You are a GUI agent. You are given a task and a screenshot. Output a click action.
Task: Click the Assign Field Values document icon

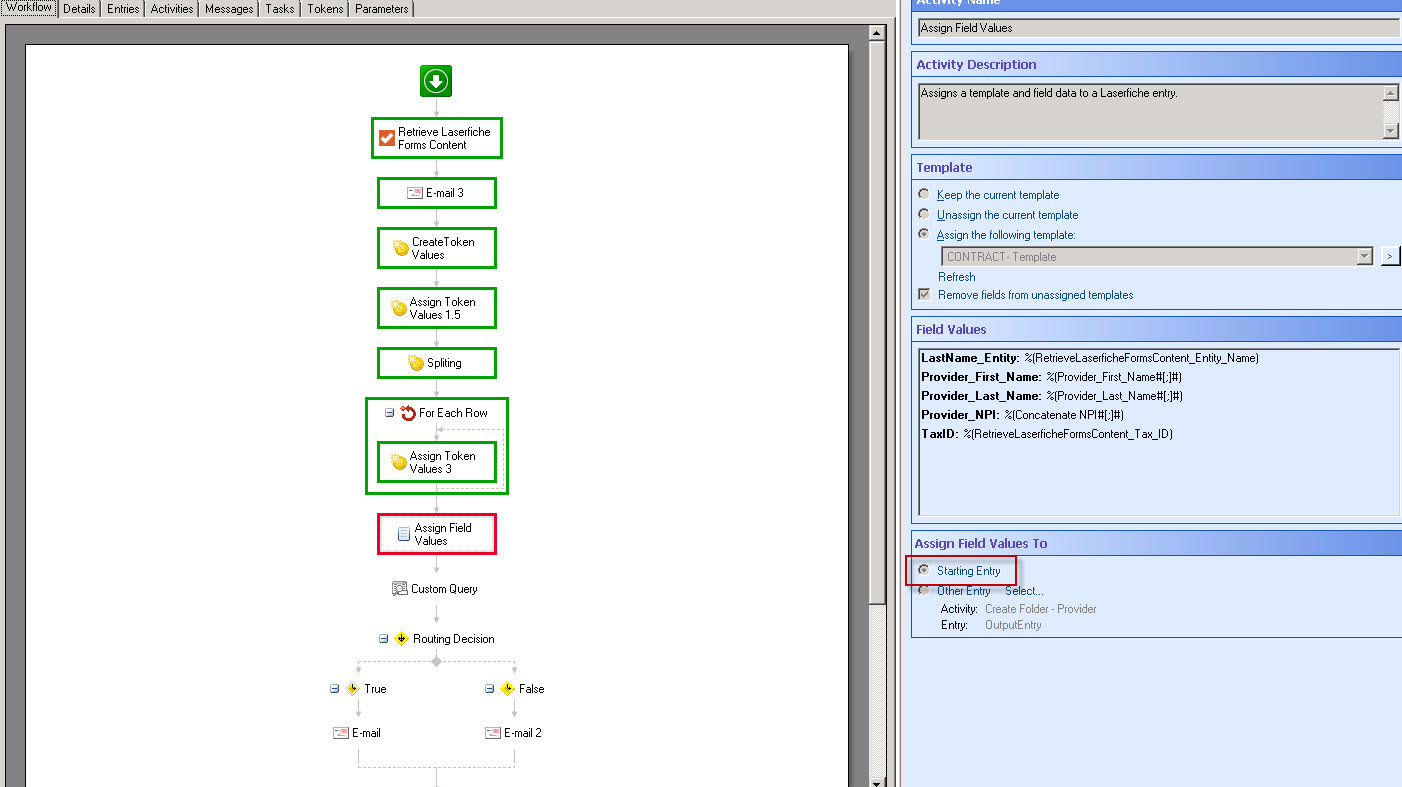(x=404, y=534)
